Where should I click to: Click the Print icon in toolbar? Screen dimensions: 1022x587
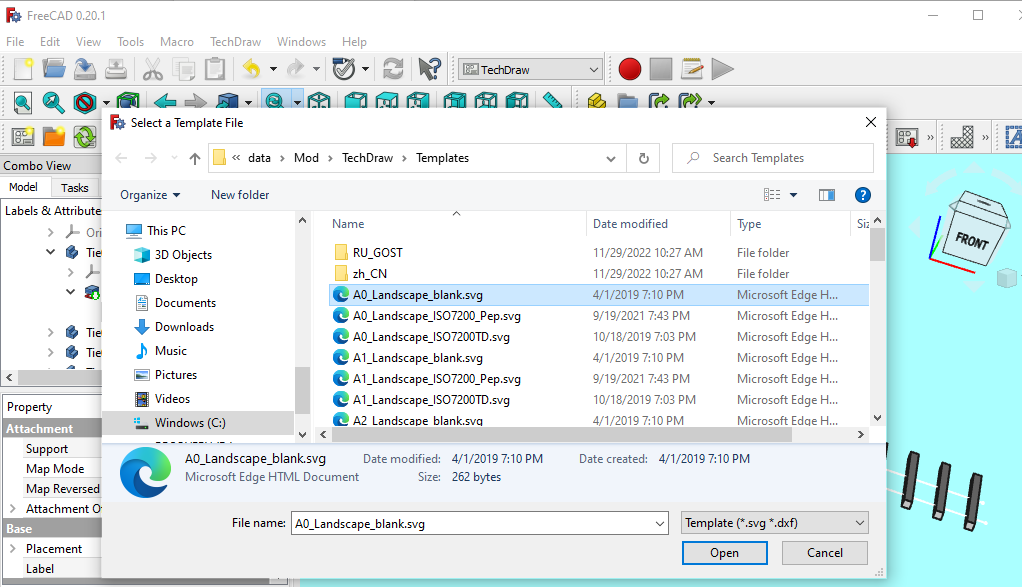[x=116, y=68]
